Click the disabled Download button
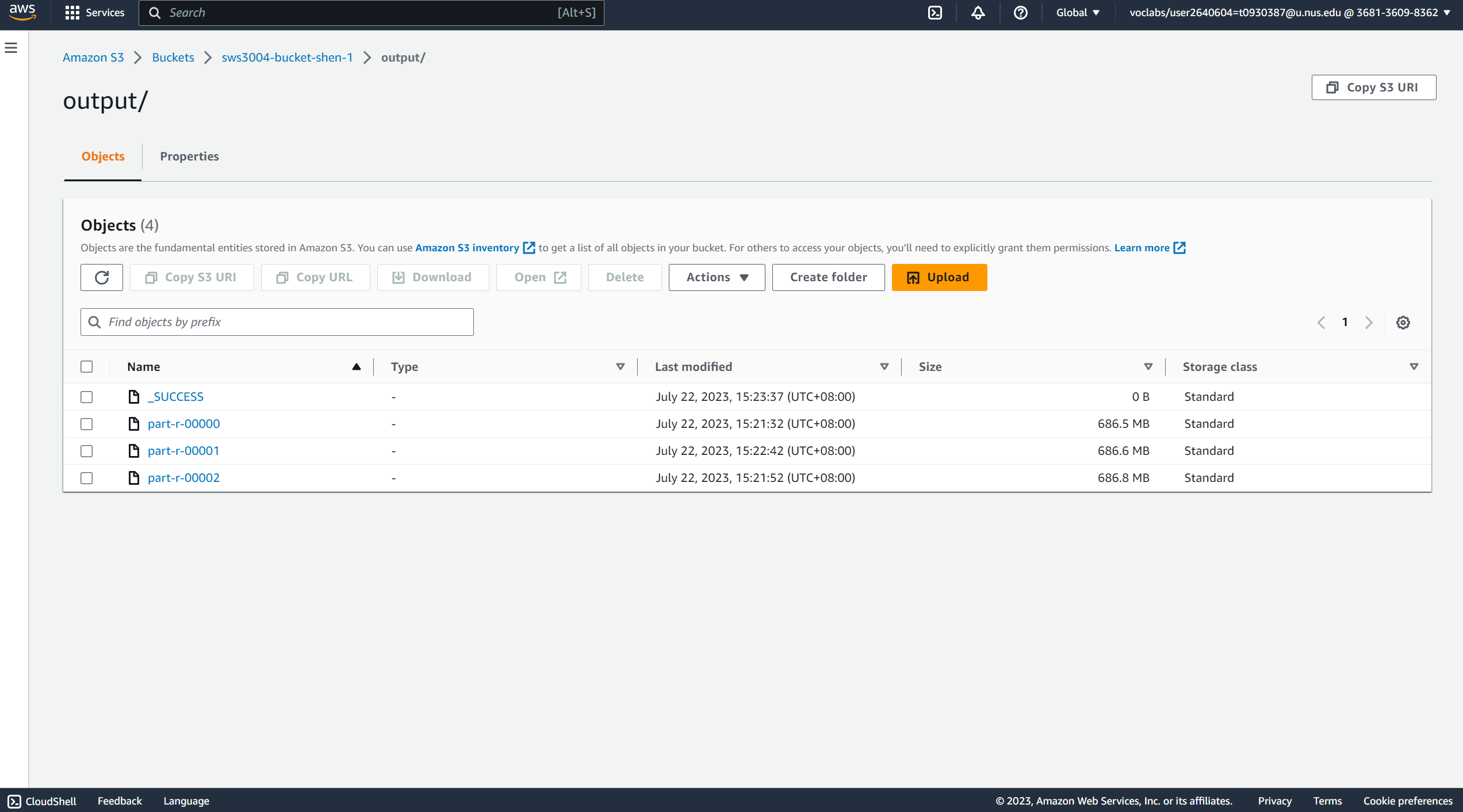The width and height of the screenshot is (1463, 812). (x=433, y=278)
